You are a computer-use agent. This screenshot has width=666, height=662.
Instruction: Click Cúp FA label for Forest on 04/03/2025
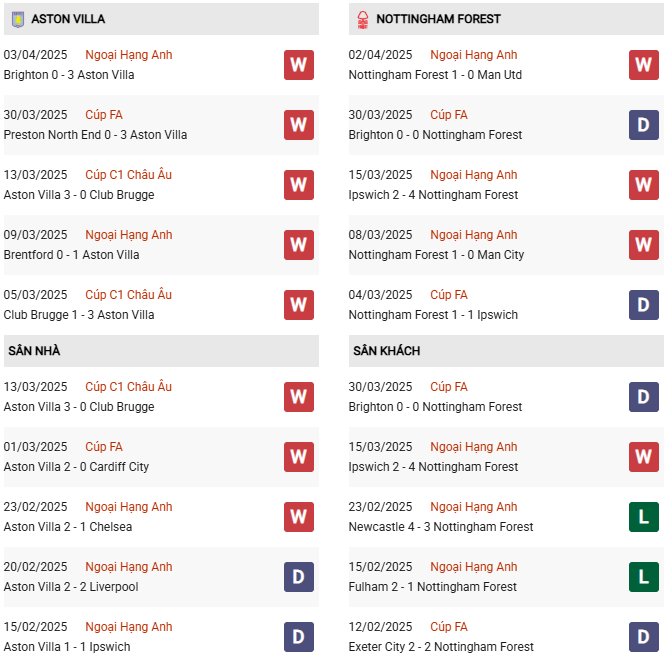[x=449, y=295]
